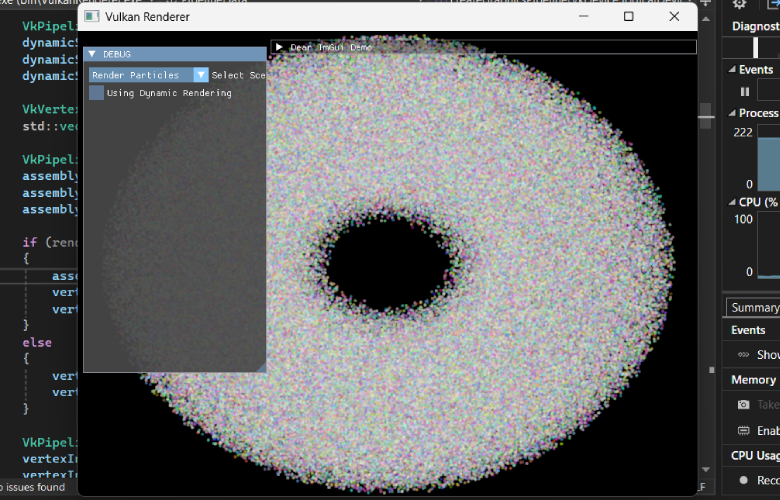Click the Enable link under Memory Usage
The image size is (780, 500).
click(768, 430)
